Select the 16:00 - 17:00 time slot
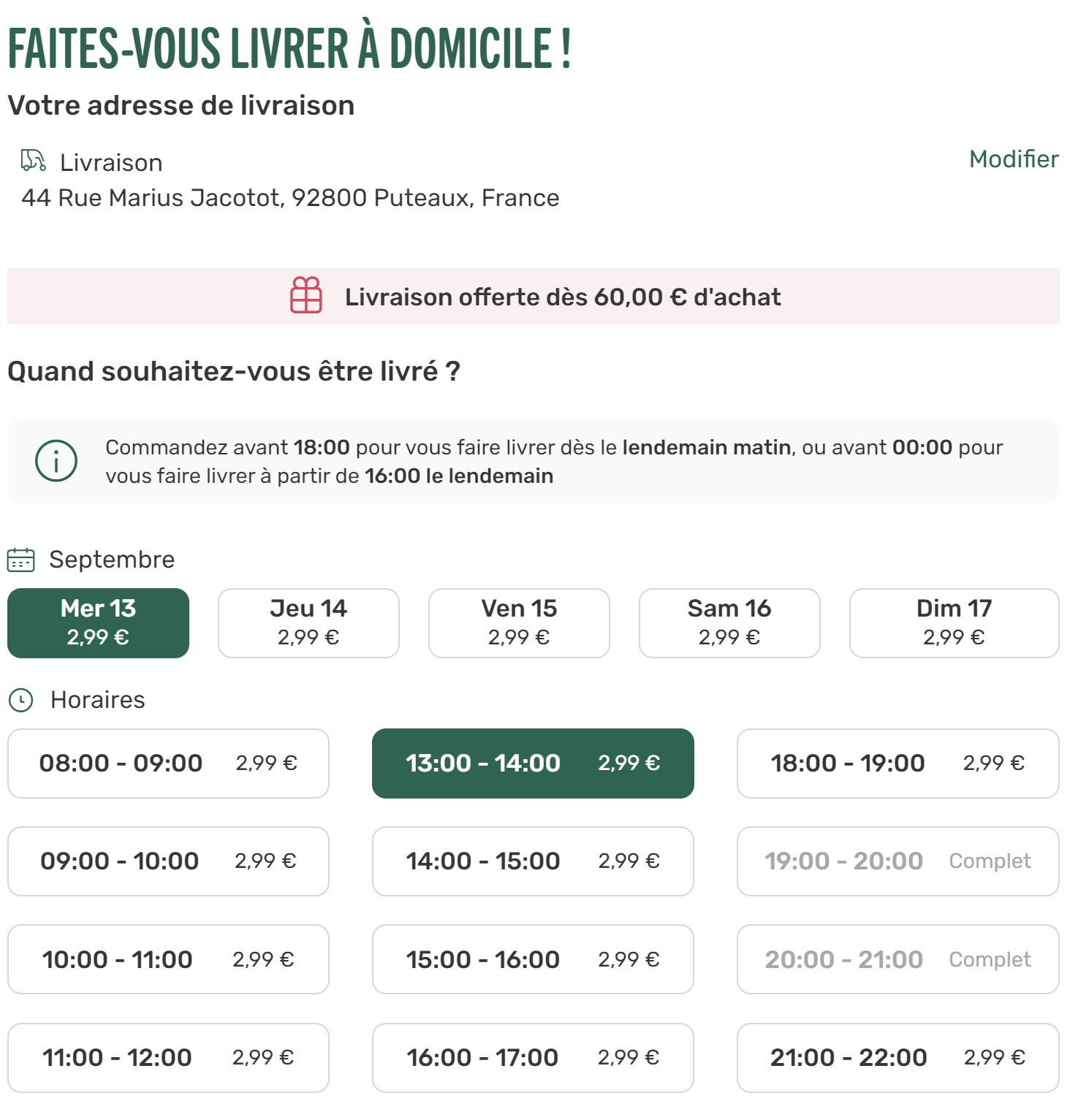This screenshot has width=1089, height=1120. click(x=533, y=1058)
